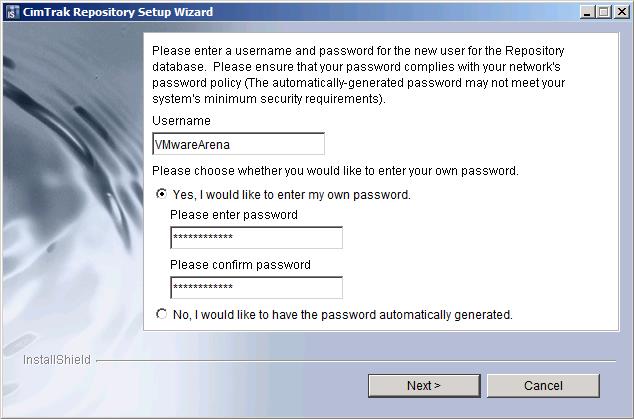Focus the 'Please enter password' field
The height and width of the screenshot is (419, 634).
256,238
